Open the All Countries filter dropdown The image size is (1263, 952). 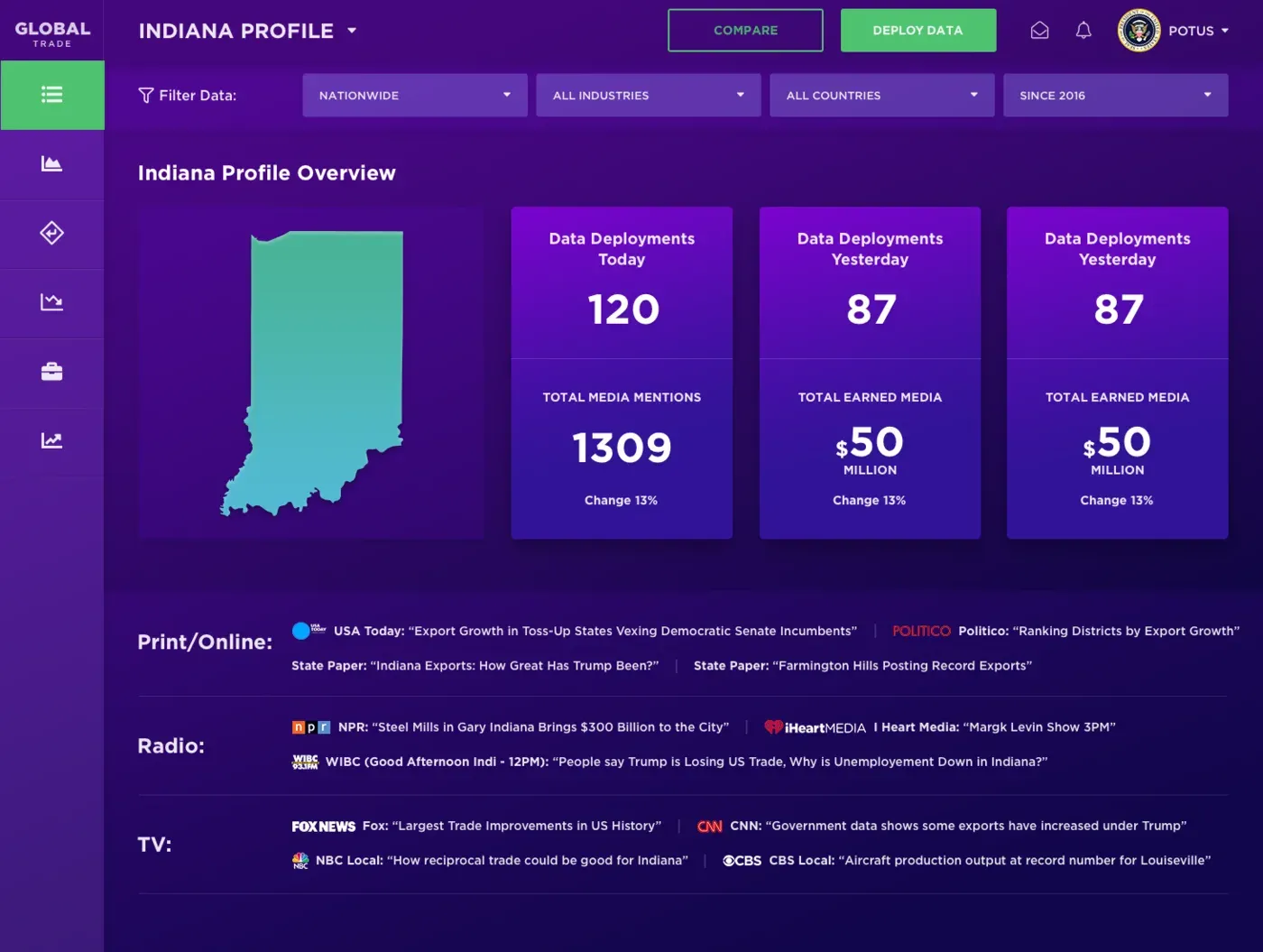tap(882, 96)
